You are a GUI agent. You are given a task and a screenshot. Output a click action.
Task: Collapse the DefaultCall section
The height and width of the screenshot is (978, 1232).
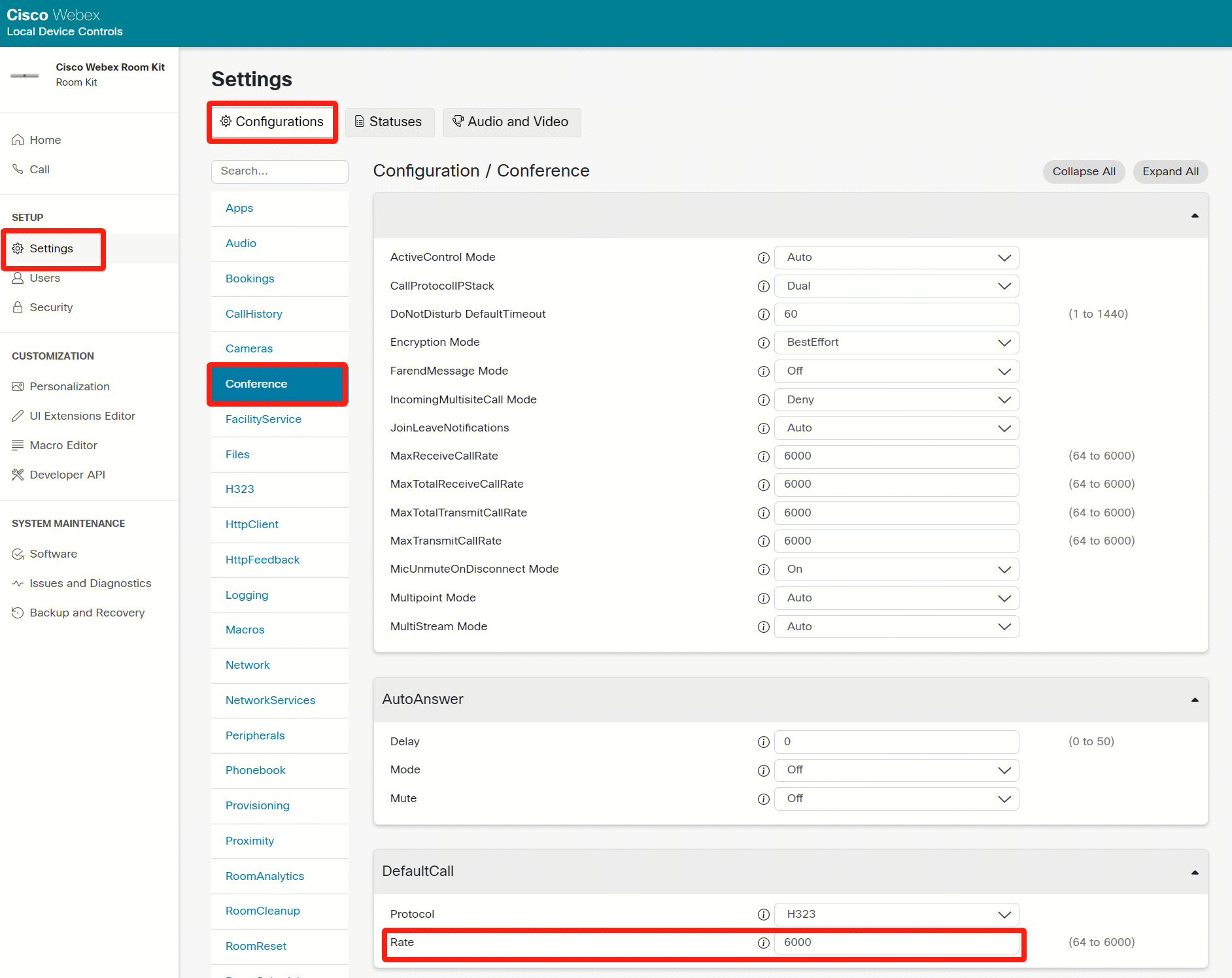tap(1194, 872)
